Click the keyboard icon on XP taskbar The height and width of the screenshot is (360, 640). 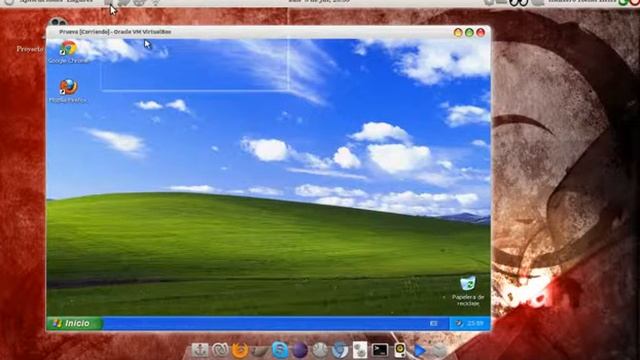[433, 323]
